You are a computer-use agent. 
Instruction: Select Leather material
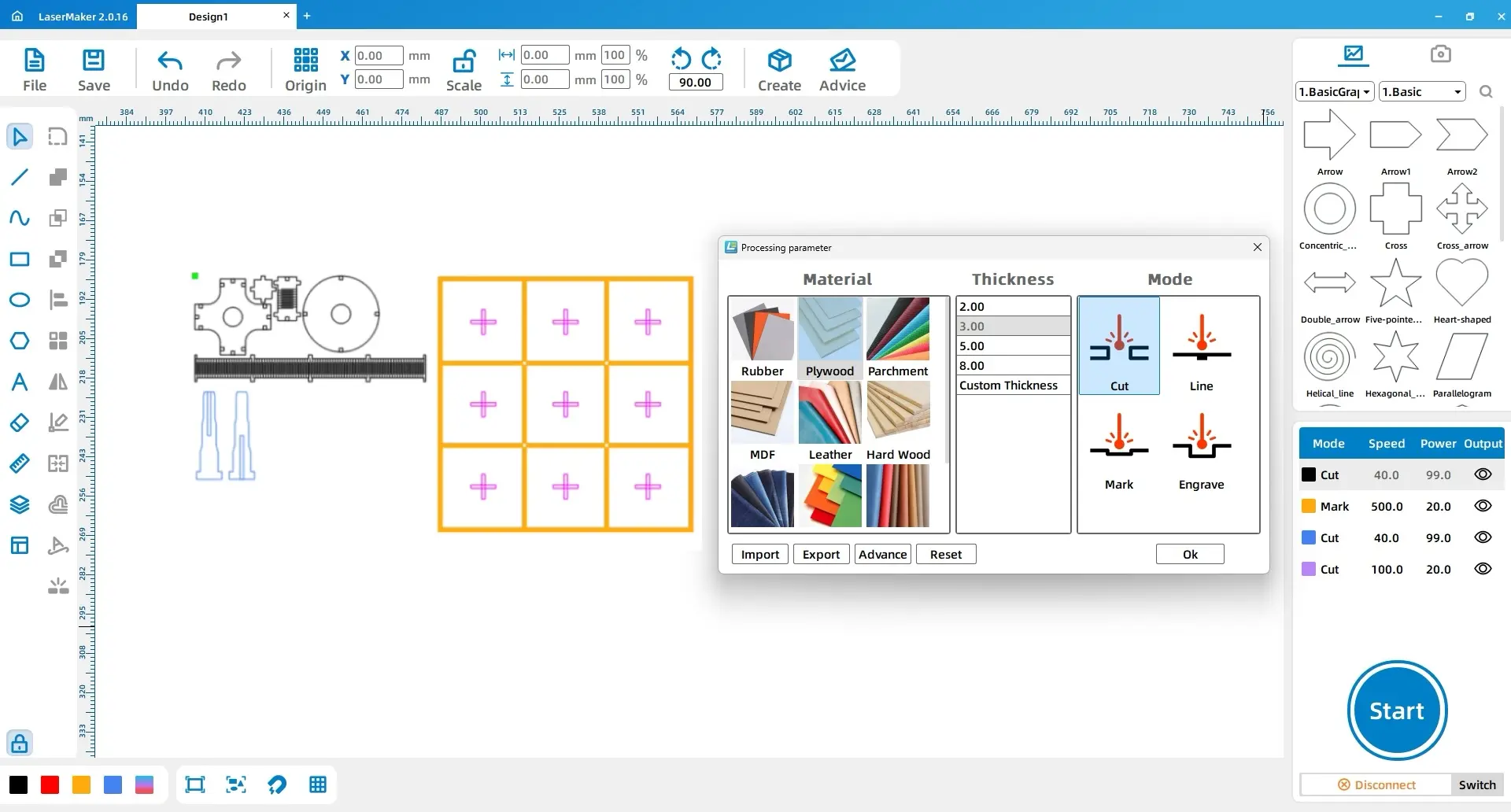(x=829, y=422)
